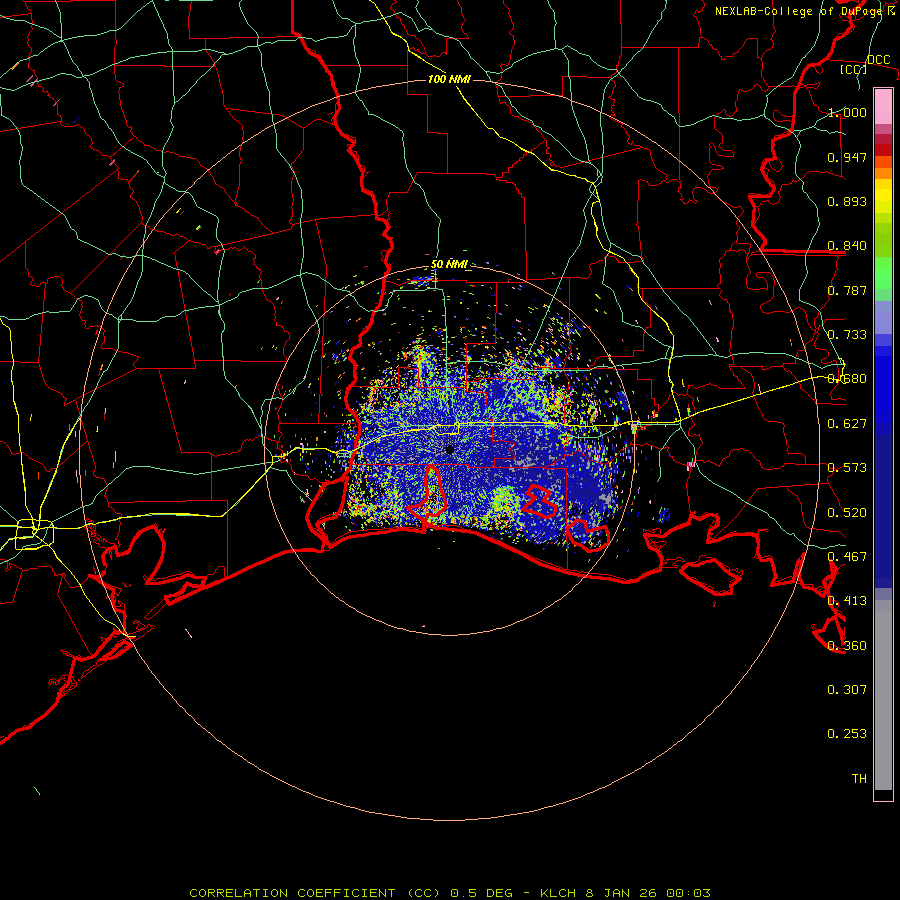The height and width of the screenshot is (900, 900).
Task: Click the TH threshold label
Action: pos(859,779)
